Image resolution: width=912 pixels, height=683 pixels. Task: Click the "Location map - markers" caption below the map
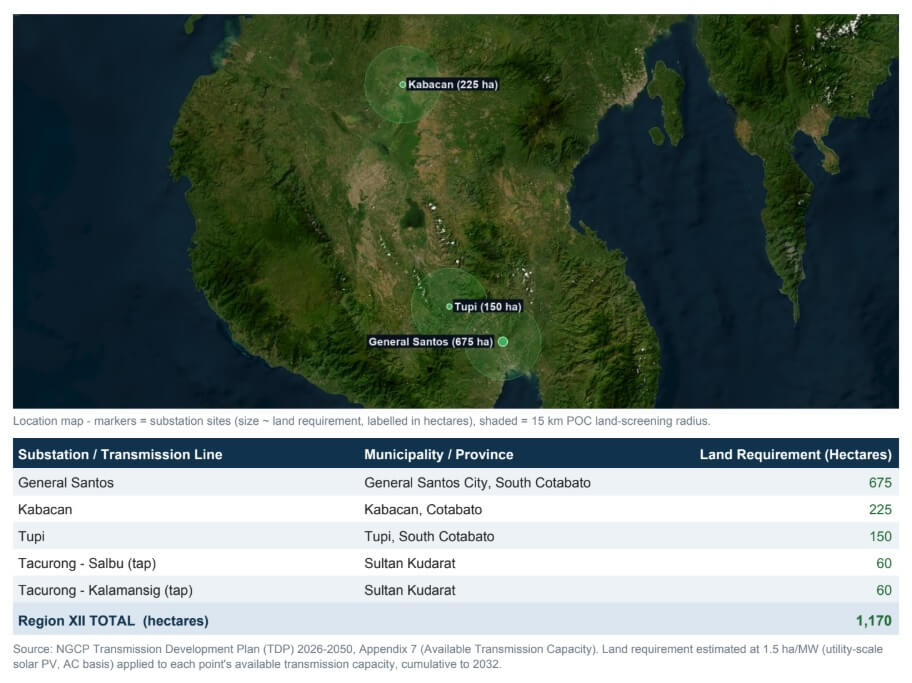point(361,421)
